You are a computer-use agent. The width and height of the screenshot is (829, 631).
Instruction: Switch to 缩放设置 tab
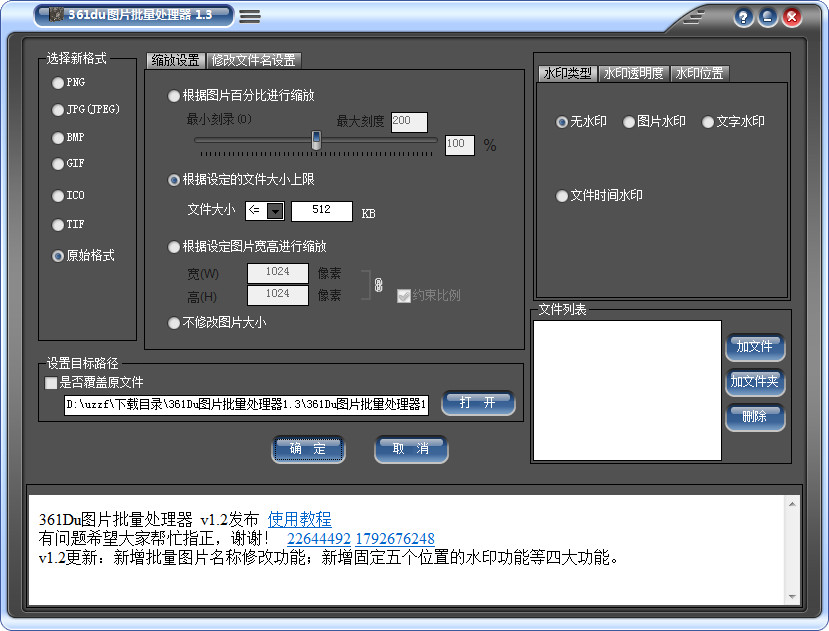coord(176,60)
